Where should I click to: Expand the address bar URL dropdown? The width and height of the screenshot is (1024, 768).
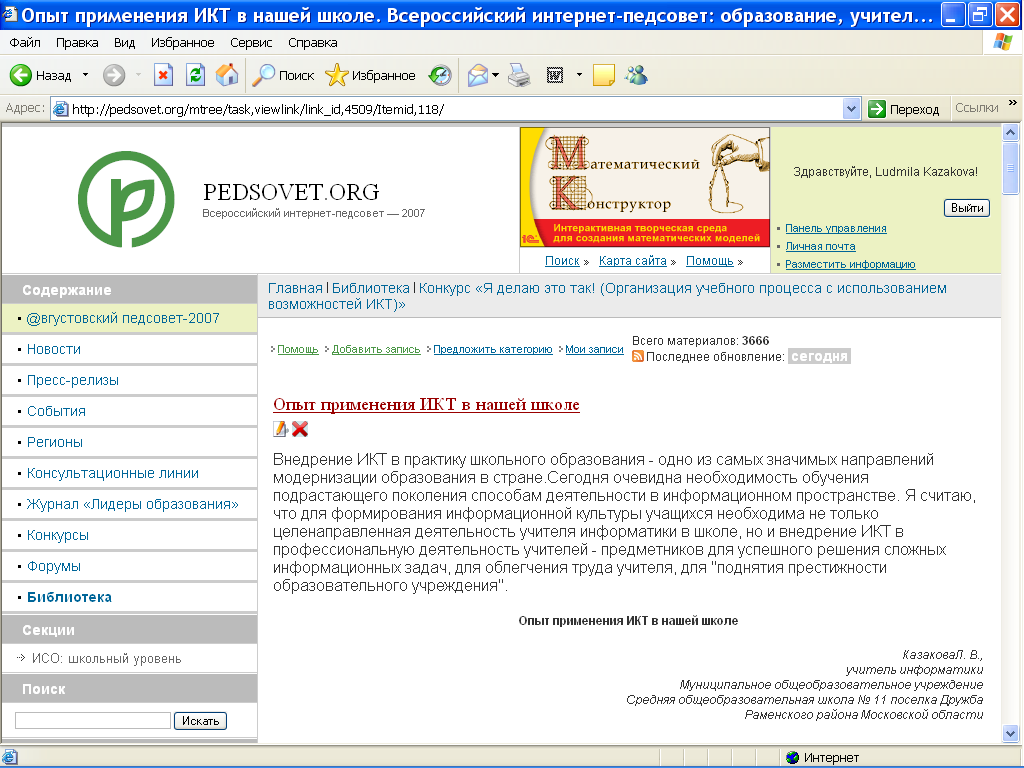(x=851, y=109)
